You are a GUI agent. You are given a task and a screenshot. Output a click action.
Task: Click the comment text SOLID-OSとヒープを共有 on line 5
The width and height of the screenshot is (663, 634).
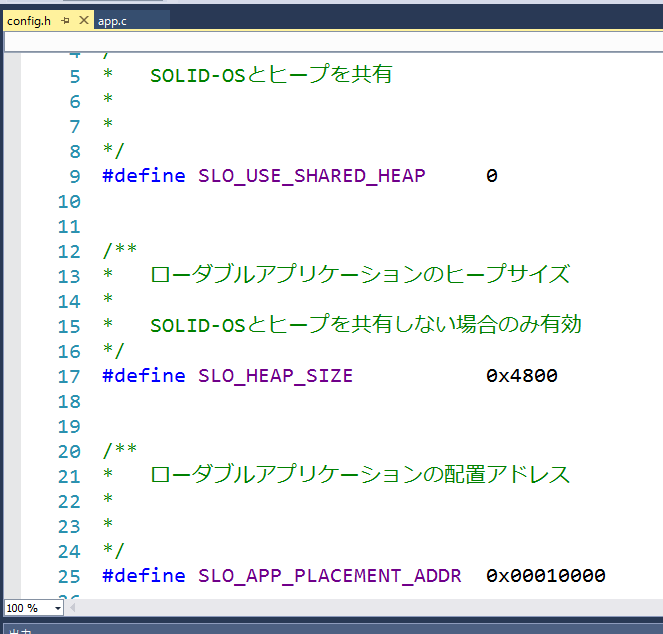pos(271,76)
